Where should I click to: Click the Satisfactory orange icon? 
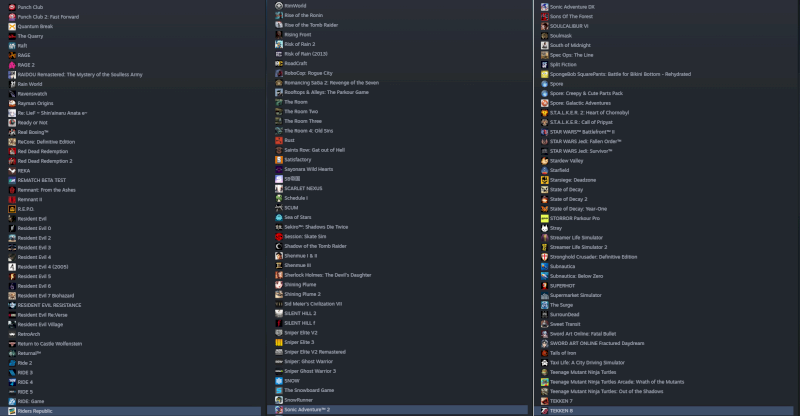coord(279,159)
